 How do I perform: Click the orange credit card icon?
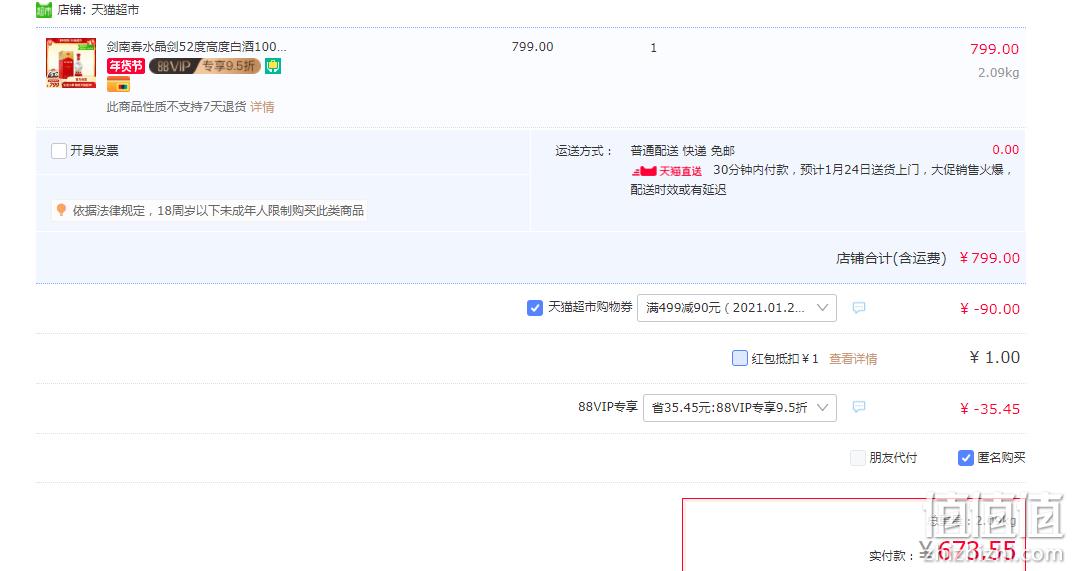click(x=118, y=86)
